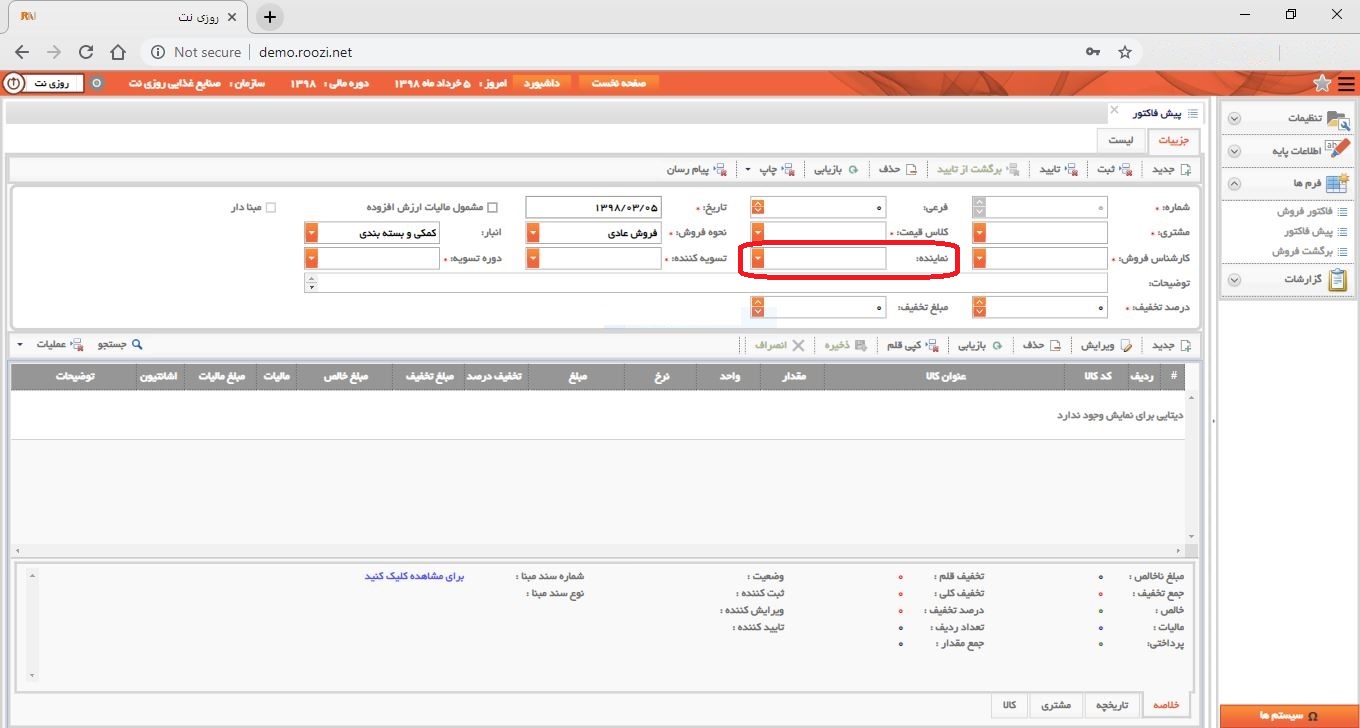Toggle the مبنا دار checkbox
Screen dimensions: 1360x728
pos(270,208)
